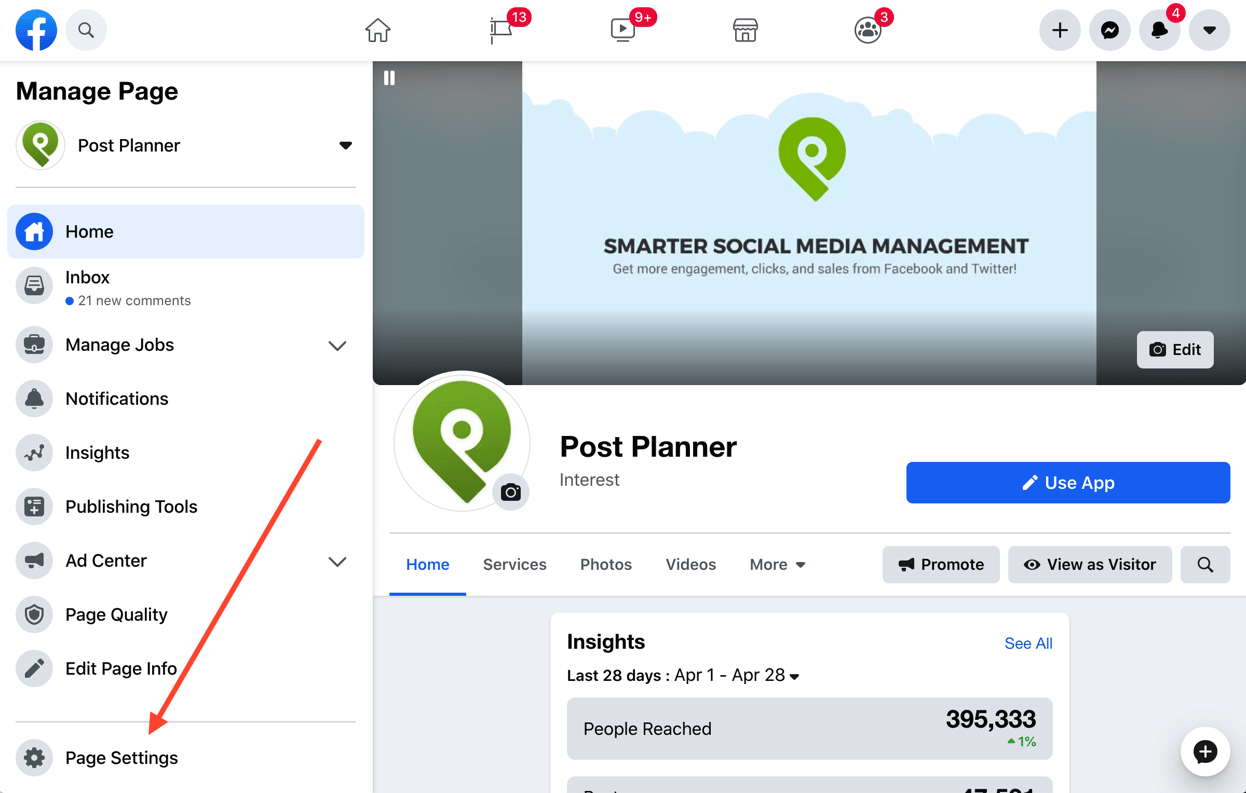This screenshot has height=793, width=1246.
Task: Open the notifications bell in top bar
Action: click(x=1159, y=30)
